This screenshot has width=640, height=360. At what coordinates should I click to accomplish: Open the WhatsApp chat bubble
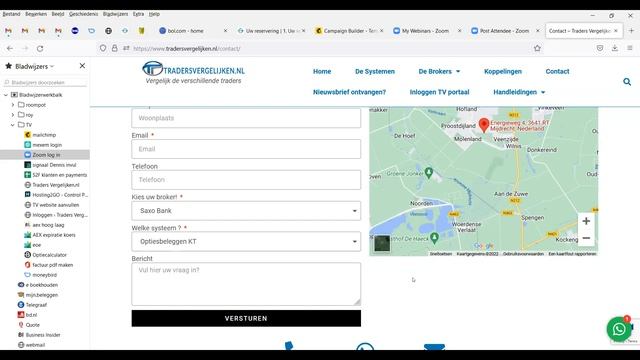[619, 329]
